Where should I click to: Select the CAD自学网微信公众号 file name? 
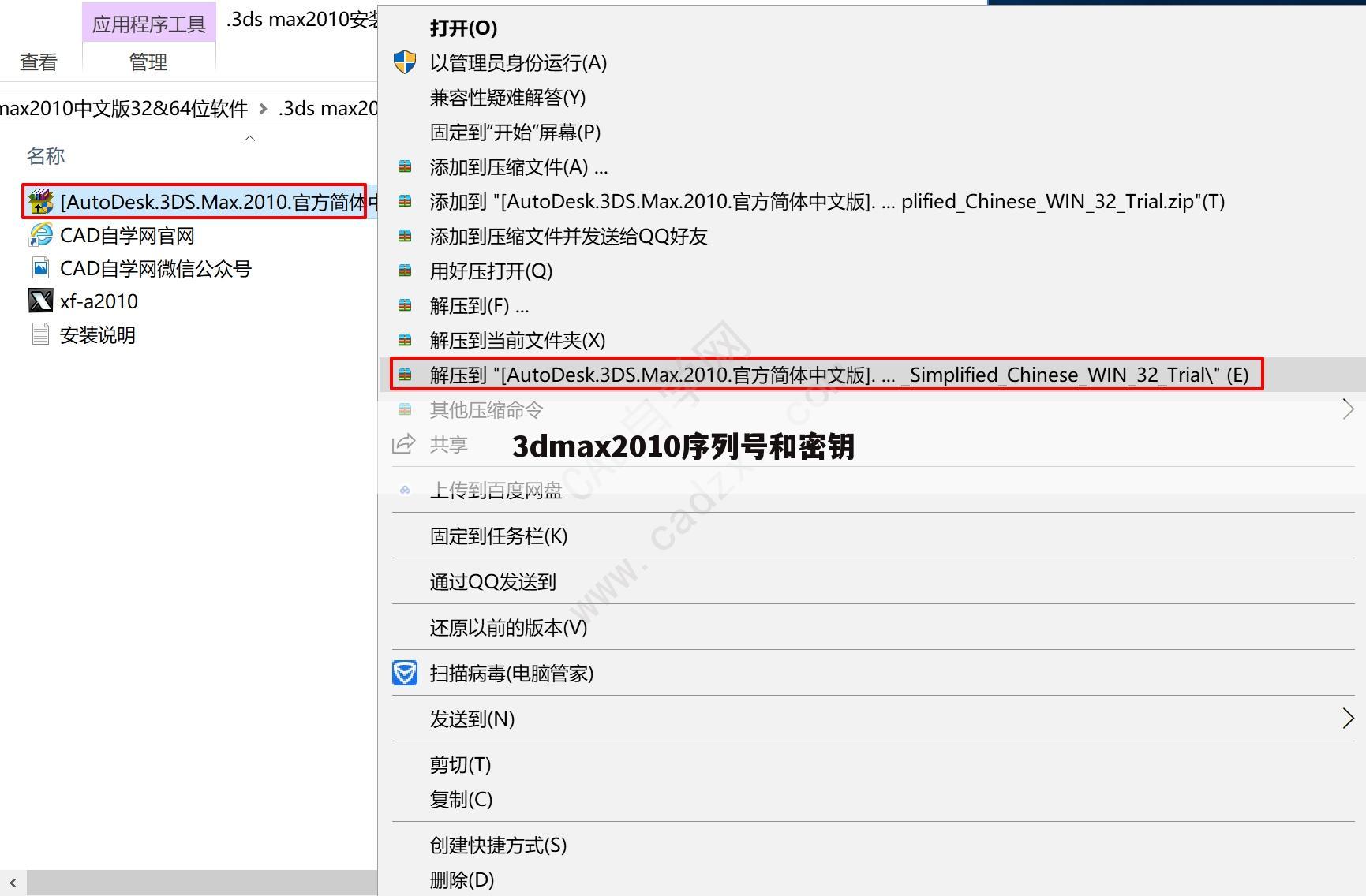155,269
